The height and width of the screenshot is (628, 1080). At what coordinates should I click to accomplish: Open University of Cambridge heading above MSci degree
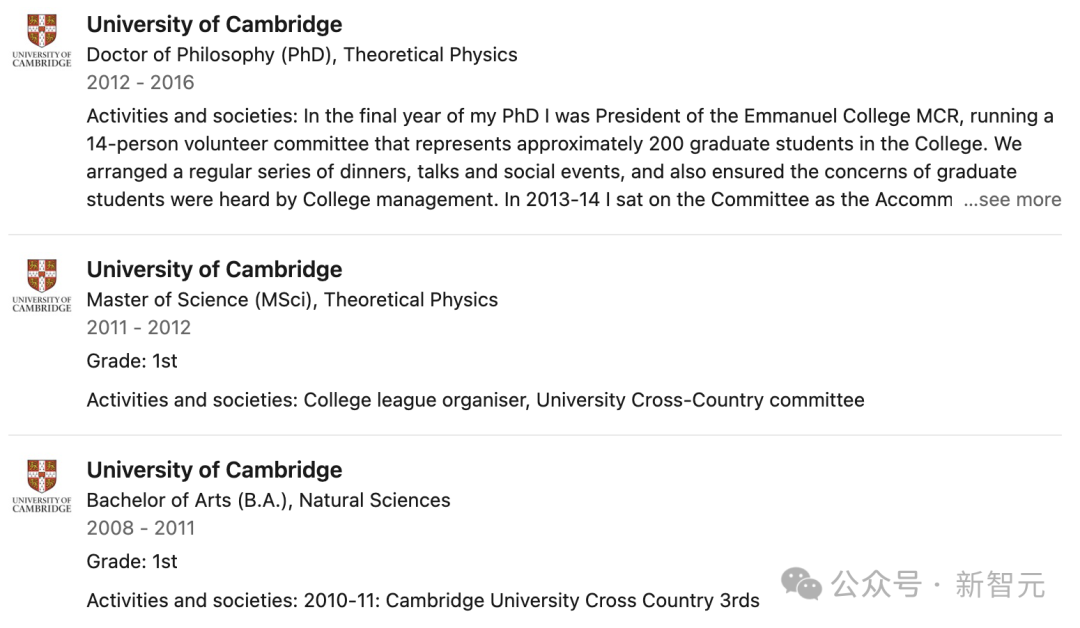coord(214,269)
